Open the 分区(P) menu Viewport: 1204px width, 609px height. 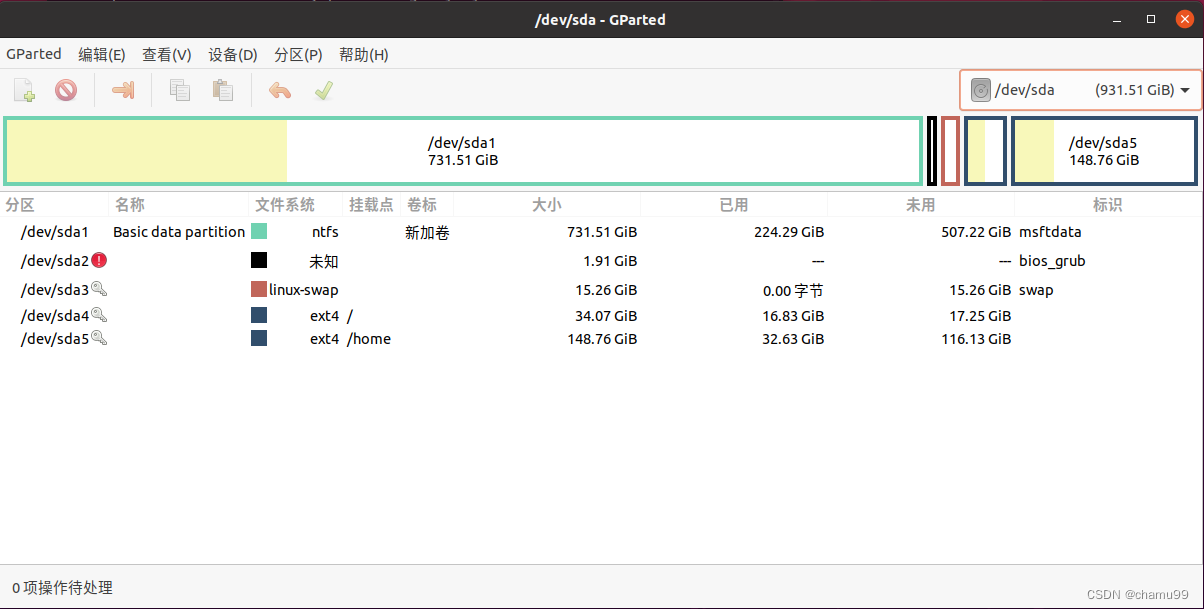[x=298, y=55]
